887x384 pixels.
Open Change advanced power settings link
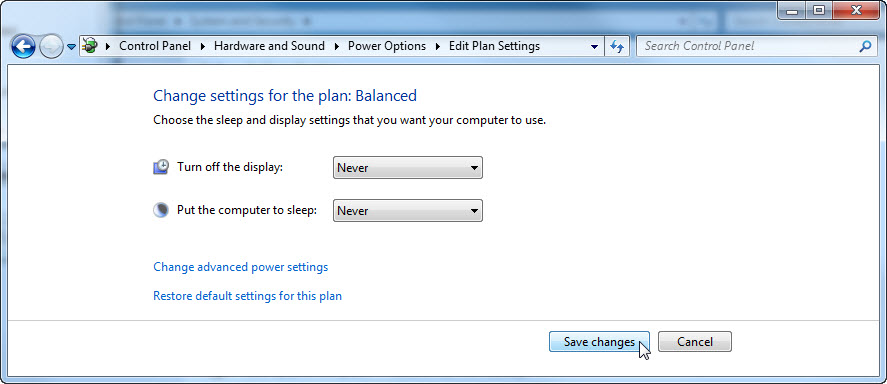click(240, 266)
